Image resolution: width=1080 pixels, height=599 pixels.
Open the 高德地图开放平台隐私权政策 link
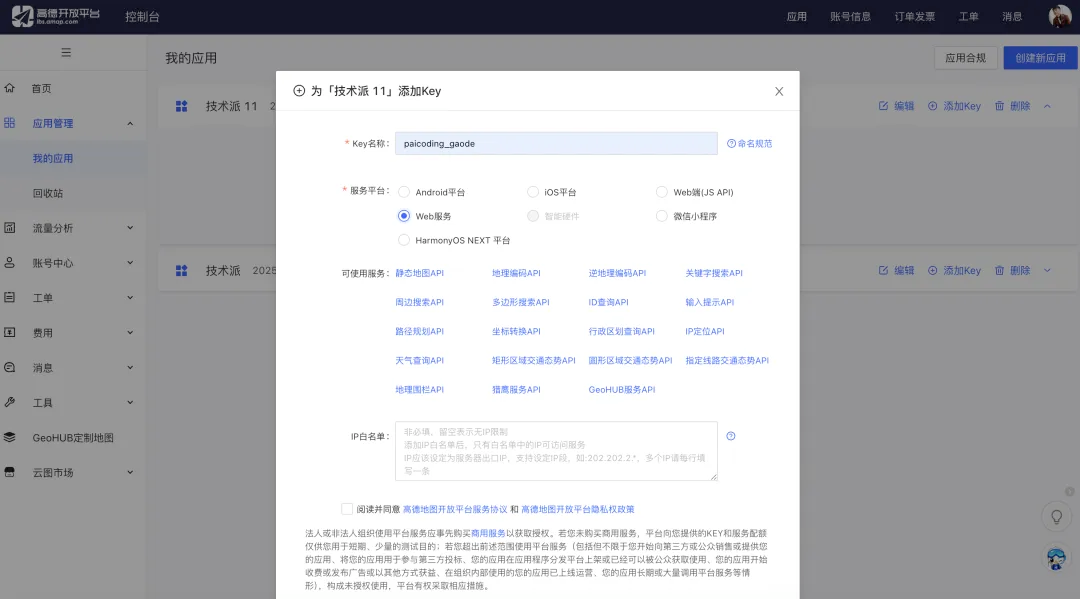click(577, 509)
